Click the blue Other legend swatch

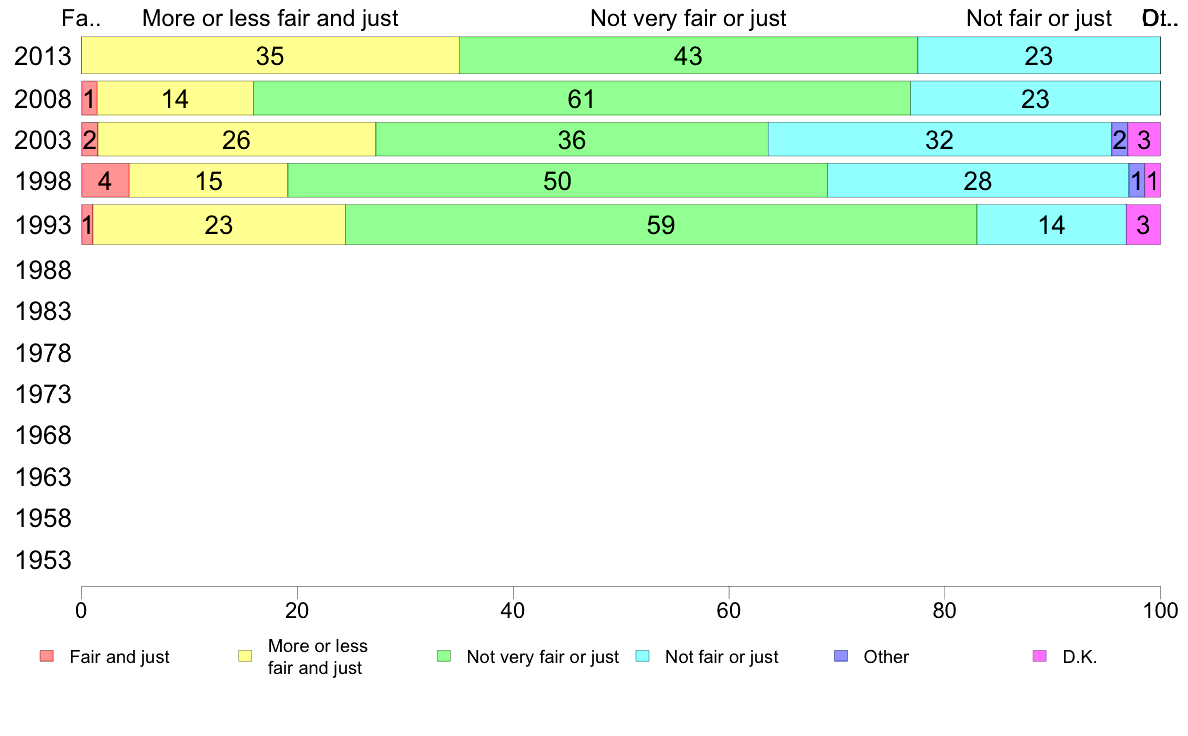coord(841,656)
